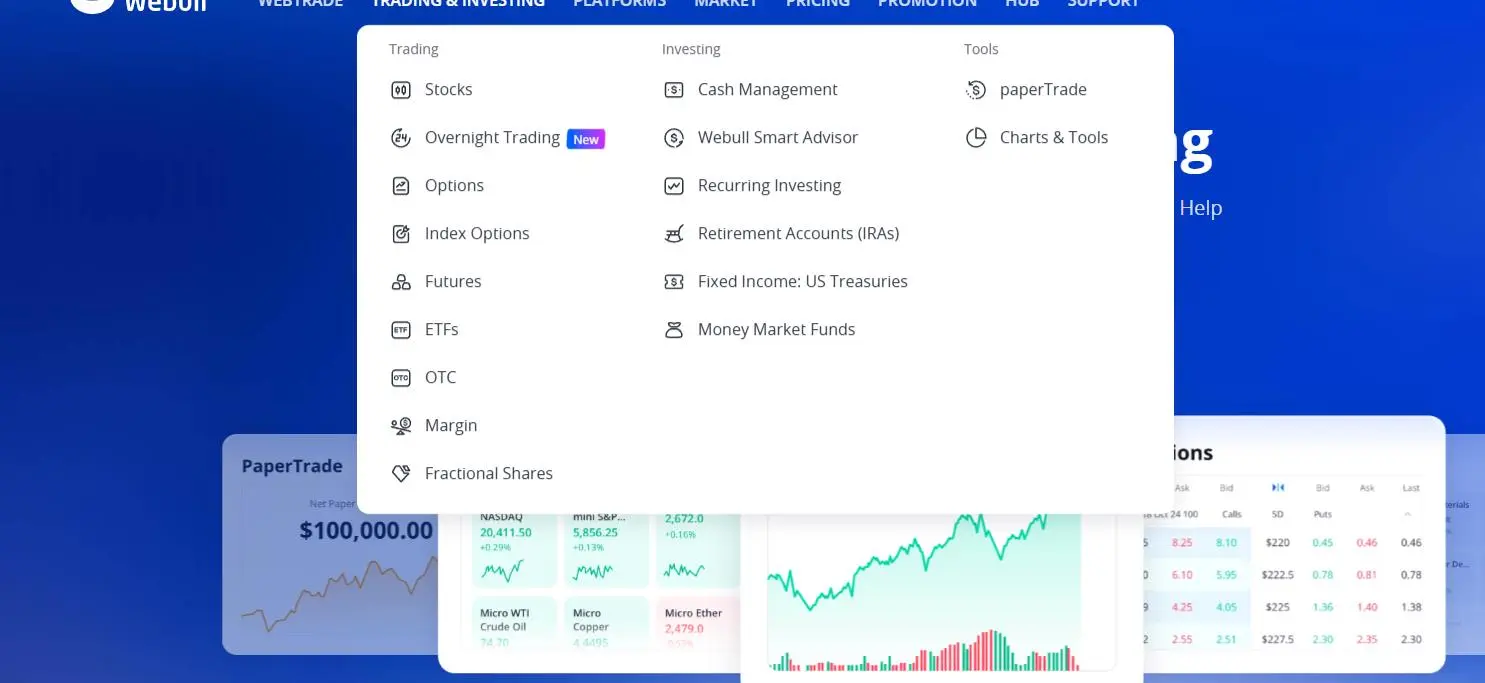The width and height of the screenshot is (1485, 683).
Task: Open Retirement Accounts (IRAs) link
Action: [799, 234]
